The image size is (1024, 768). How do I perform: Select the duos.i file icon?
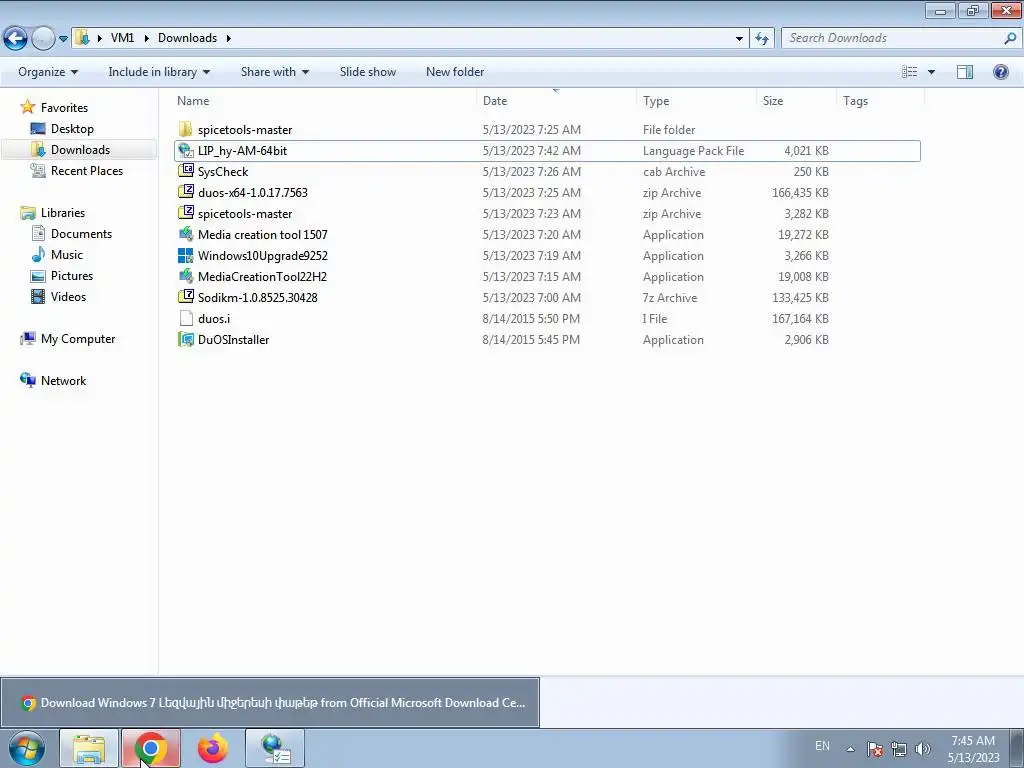pos(186,319)
